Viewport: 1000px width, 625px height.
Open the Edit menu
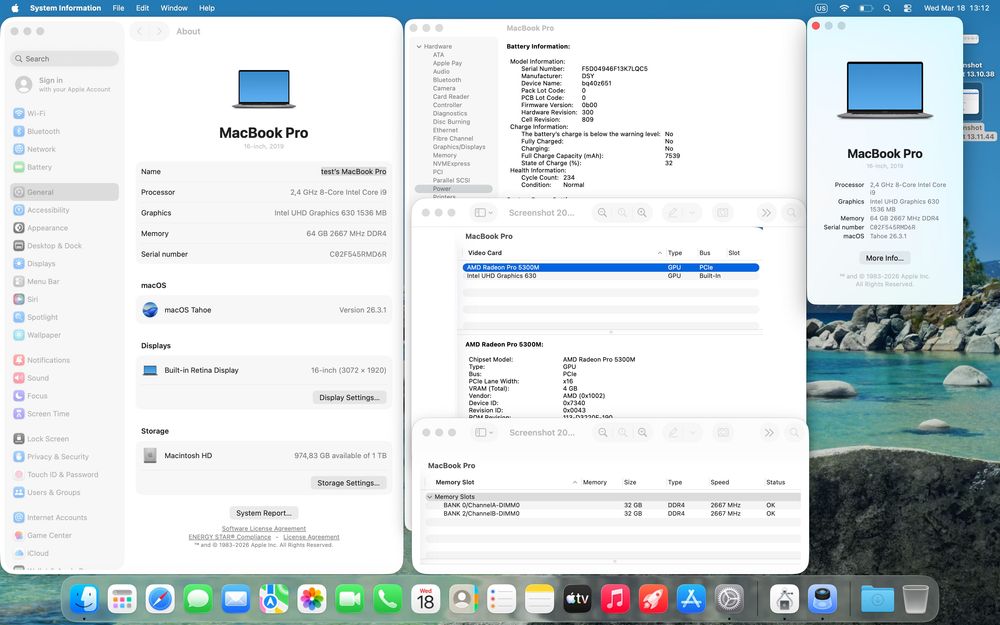coord(143,8)
